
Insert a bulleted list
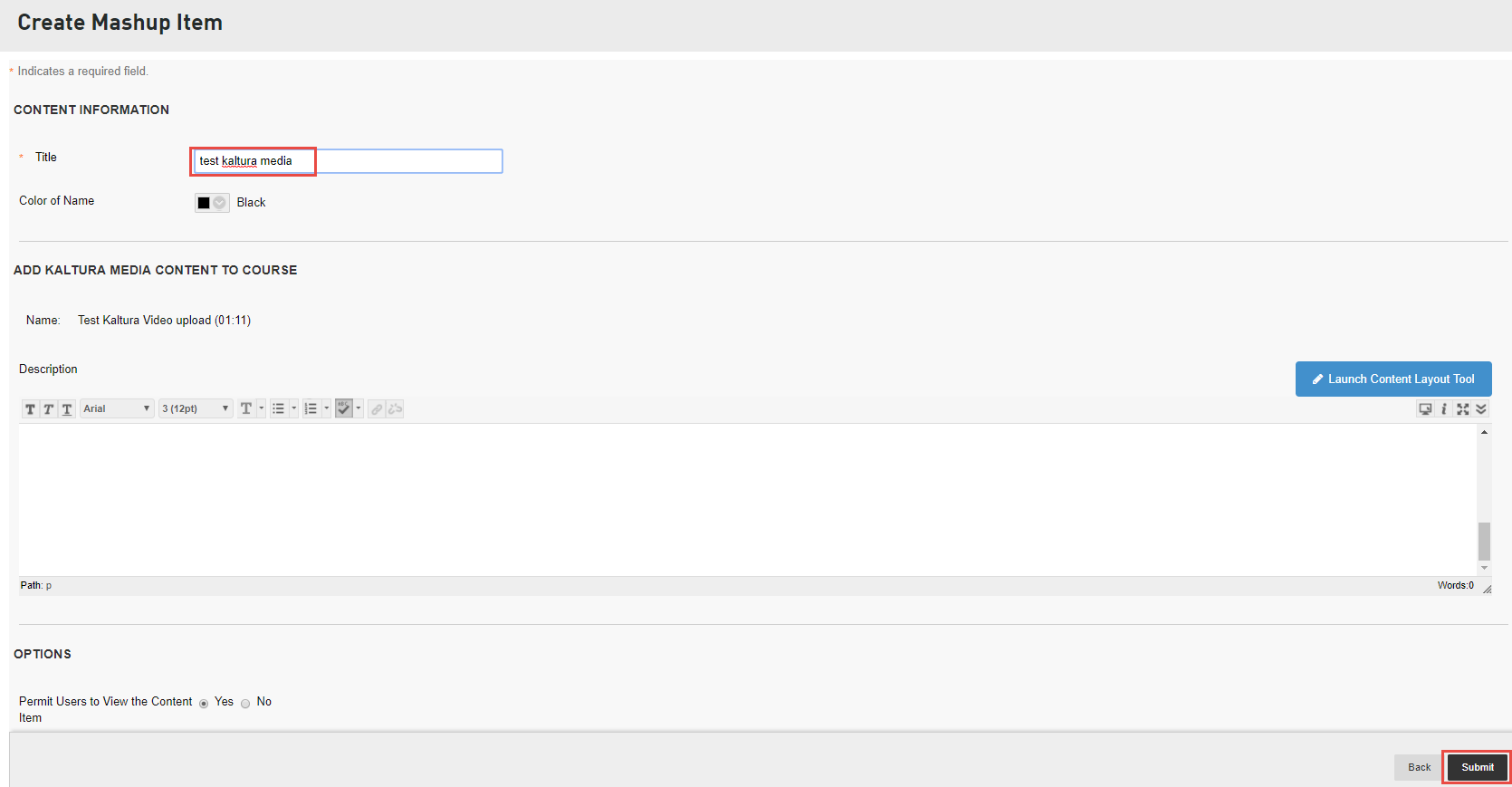tap(279, 409)
